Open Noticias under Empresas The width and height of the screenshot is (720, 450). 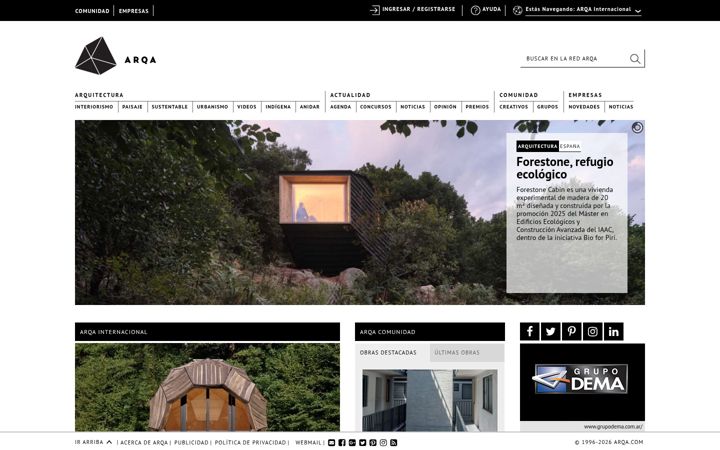pos(621,107)
